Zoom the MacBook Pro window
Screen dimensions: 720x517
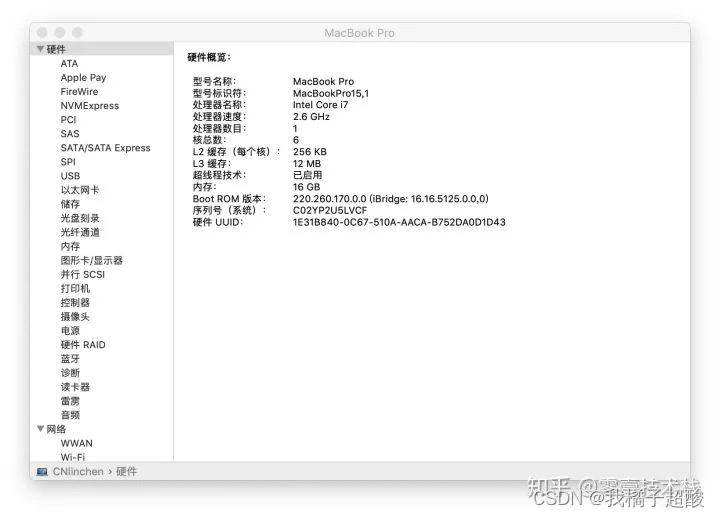pos(77,33)
